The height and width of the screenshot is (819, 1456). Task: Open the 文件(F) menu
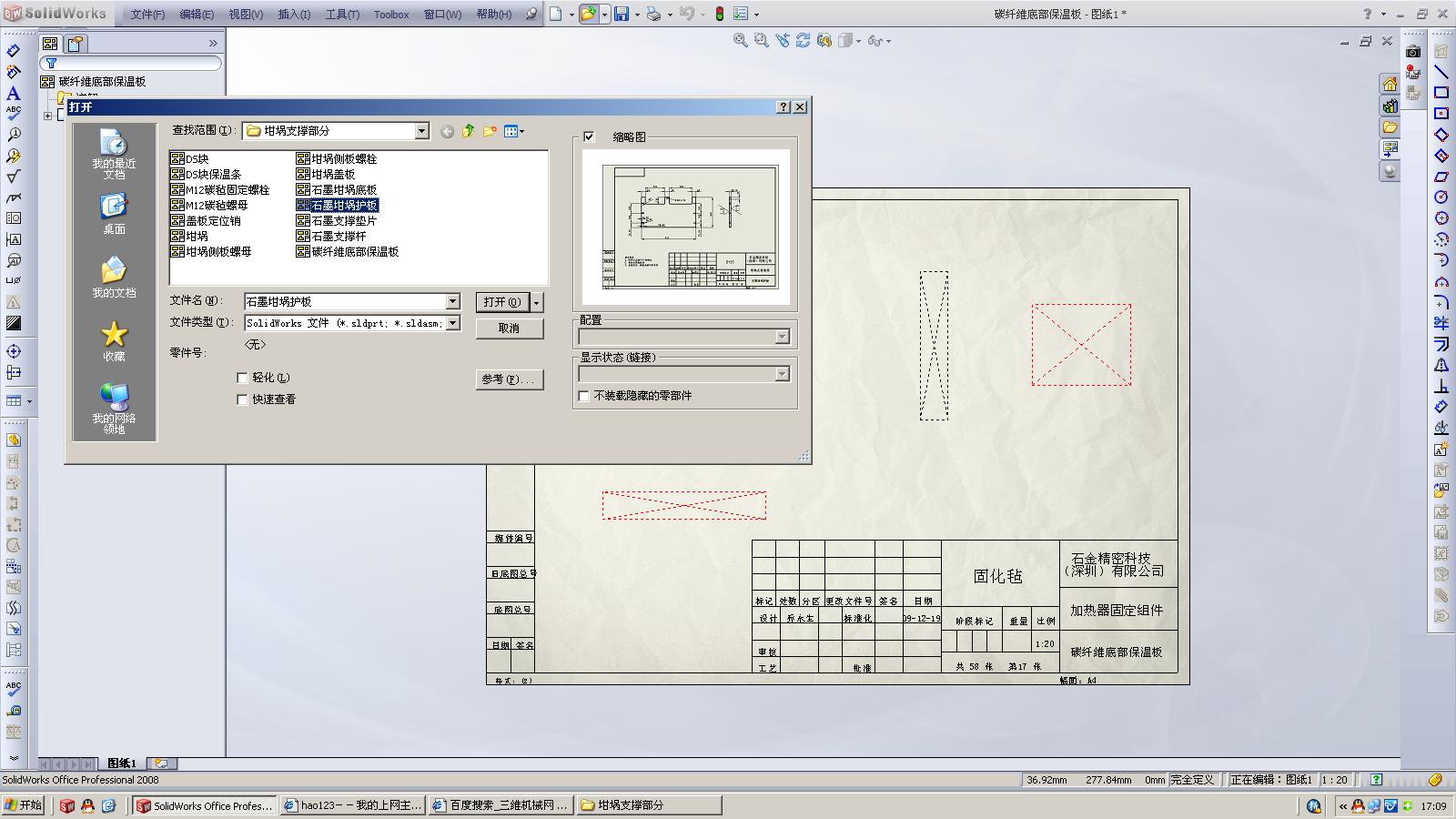click(x=147, y=15)
